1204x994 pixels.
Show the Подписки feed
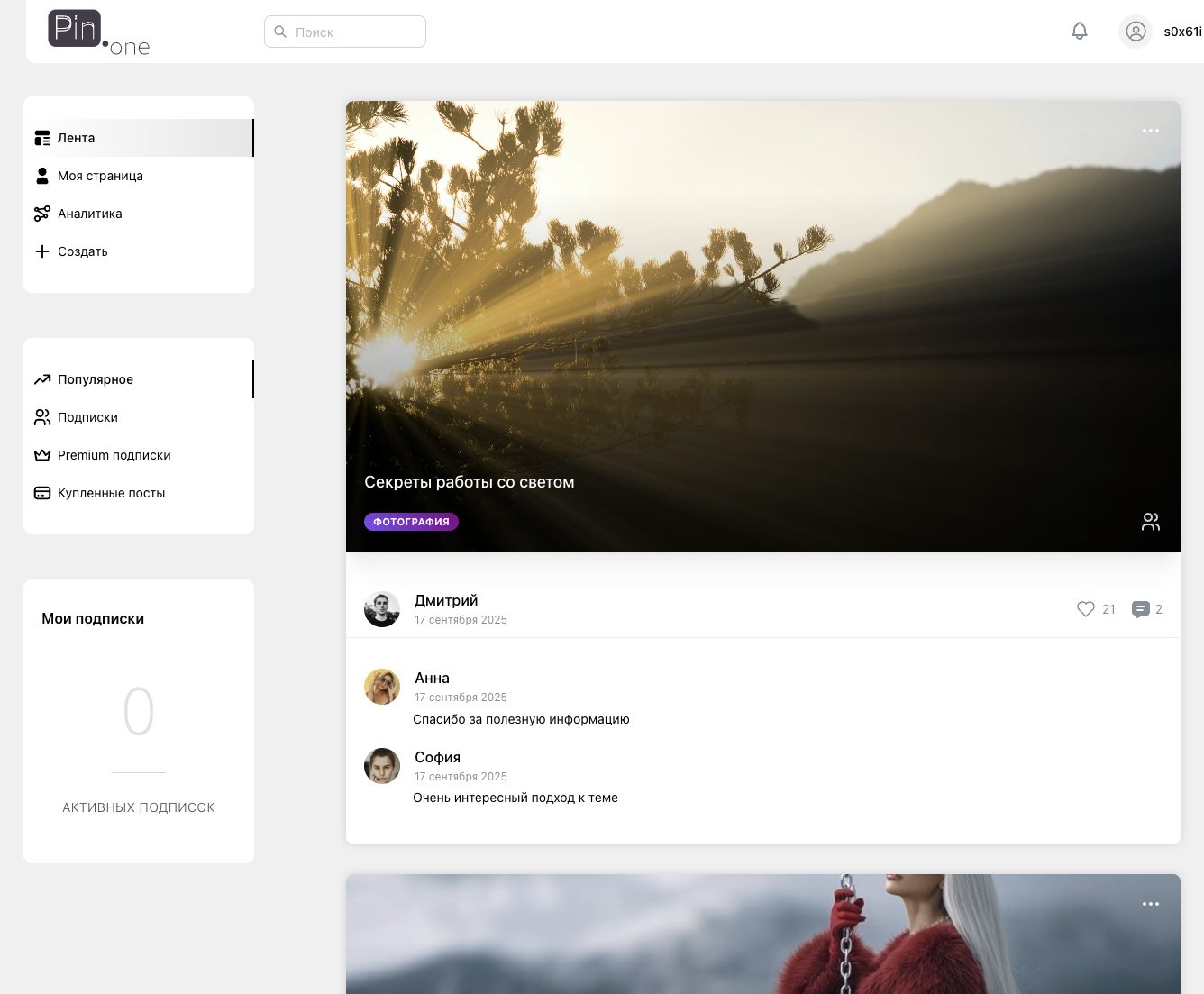point(87,417)
